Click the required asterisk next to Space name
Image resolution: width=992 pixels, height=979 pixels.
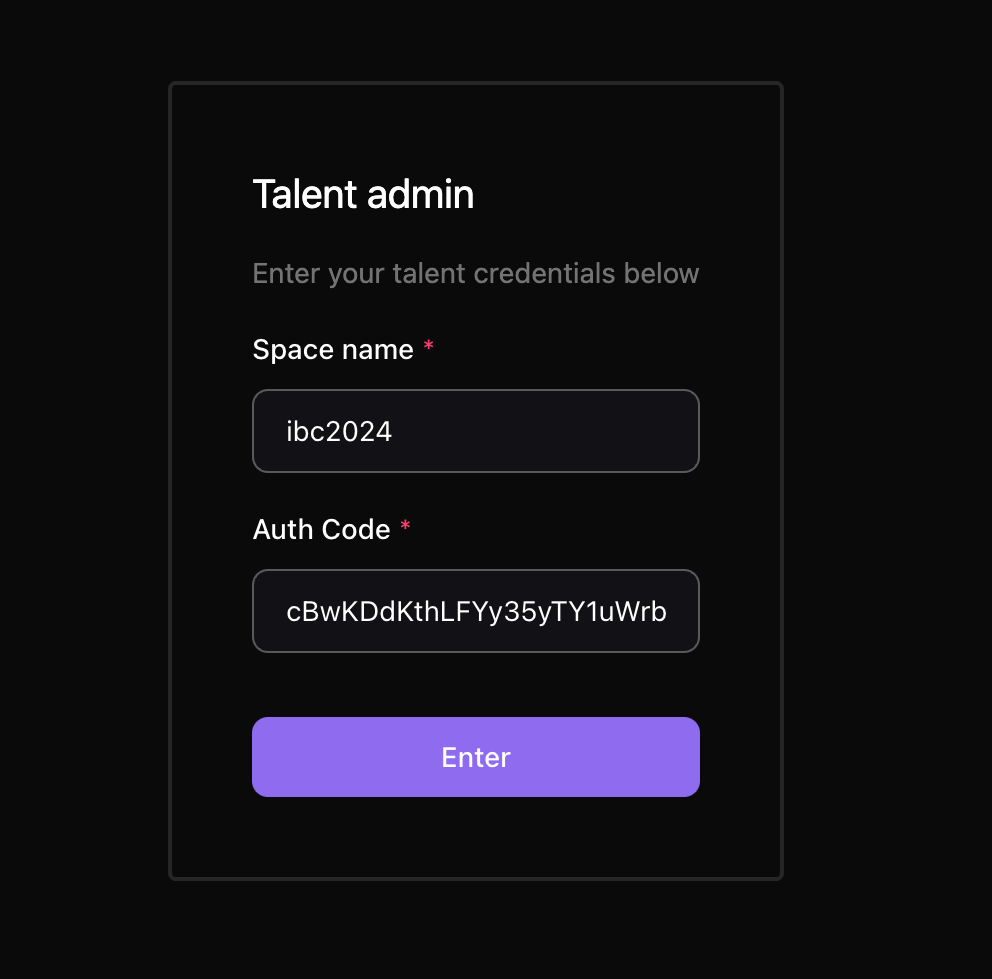(x=428, y=347)
